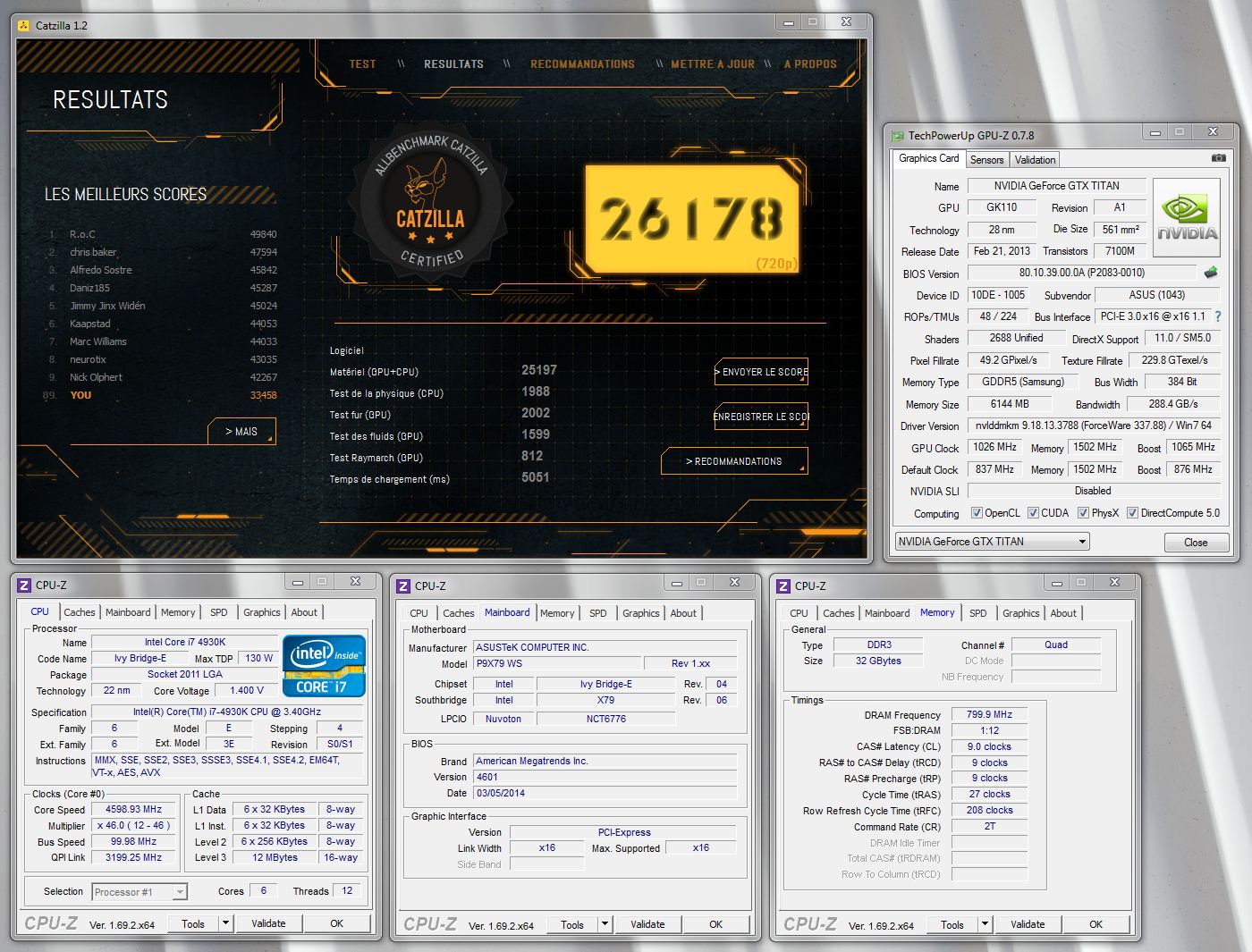Toggle the PhysX checkbox in GPU-Z
The height and width of the screenshot is (952, 1252).
(x=1083, y=513)
